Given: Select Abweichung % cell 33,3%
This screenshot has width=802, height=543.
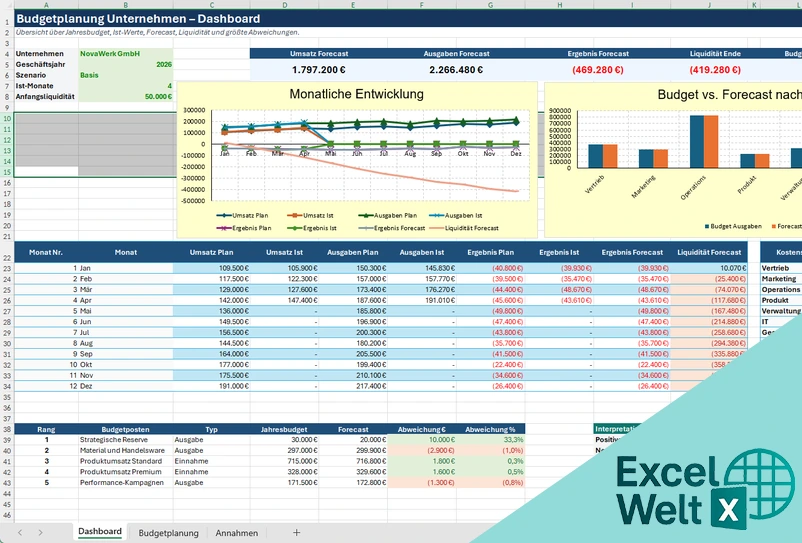Looking at the screenshot, I should click(491, 440).
